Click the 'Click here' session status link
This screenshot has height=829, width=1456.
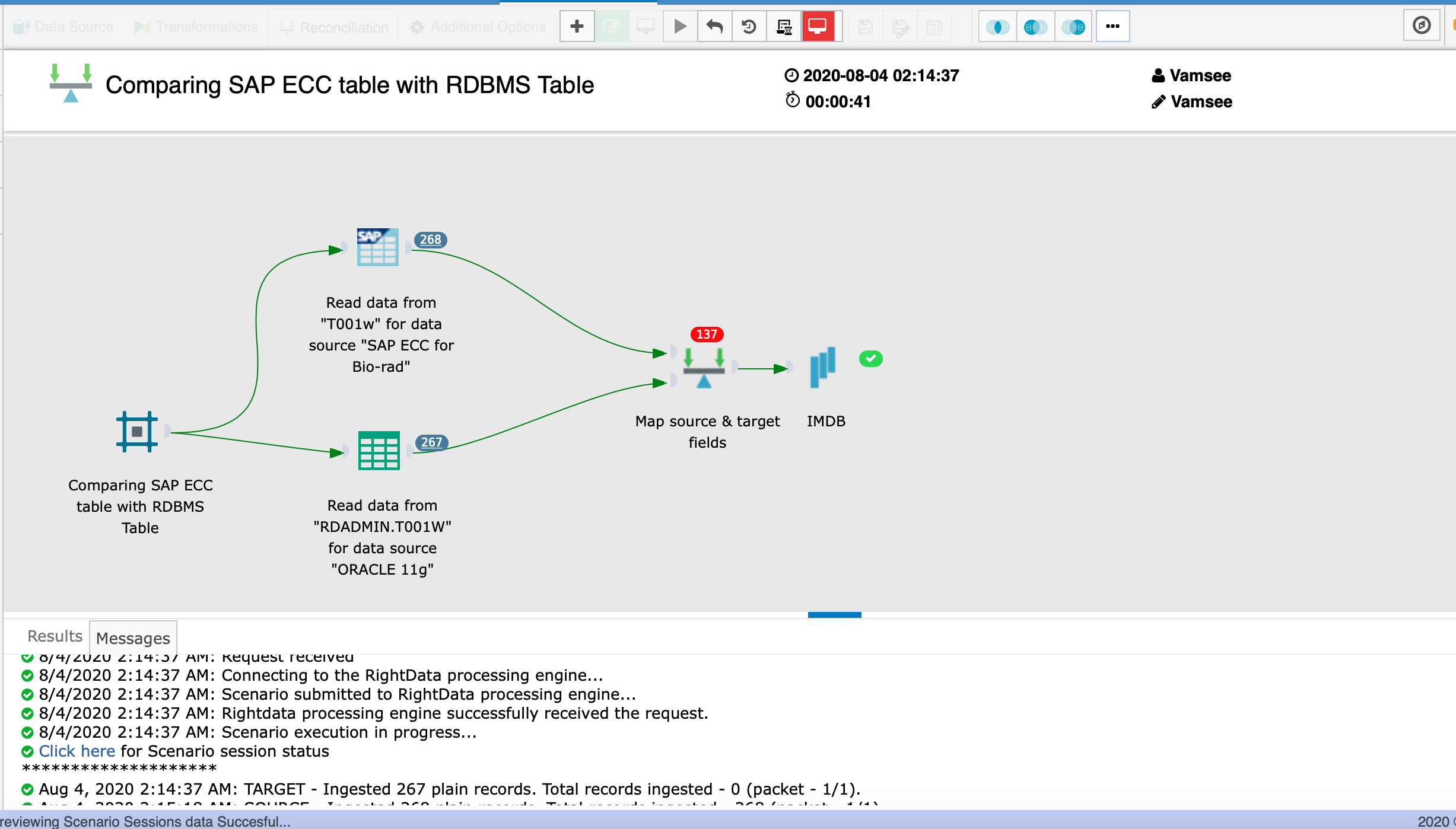[x=77, y=751]
